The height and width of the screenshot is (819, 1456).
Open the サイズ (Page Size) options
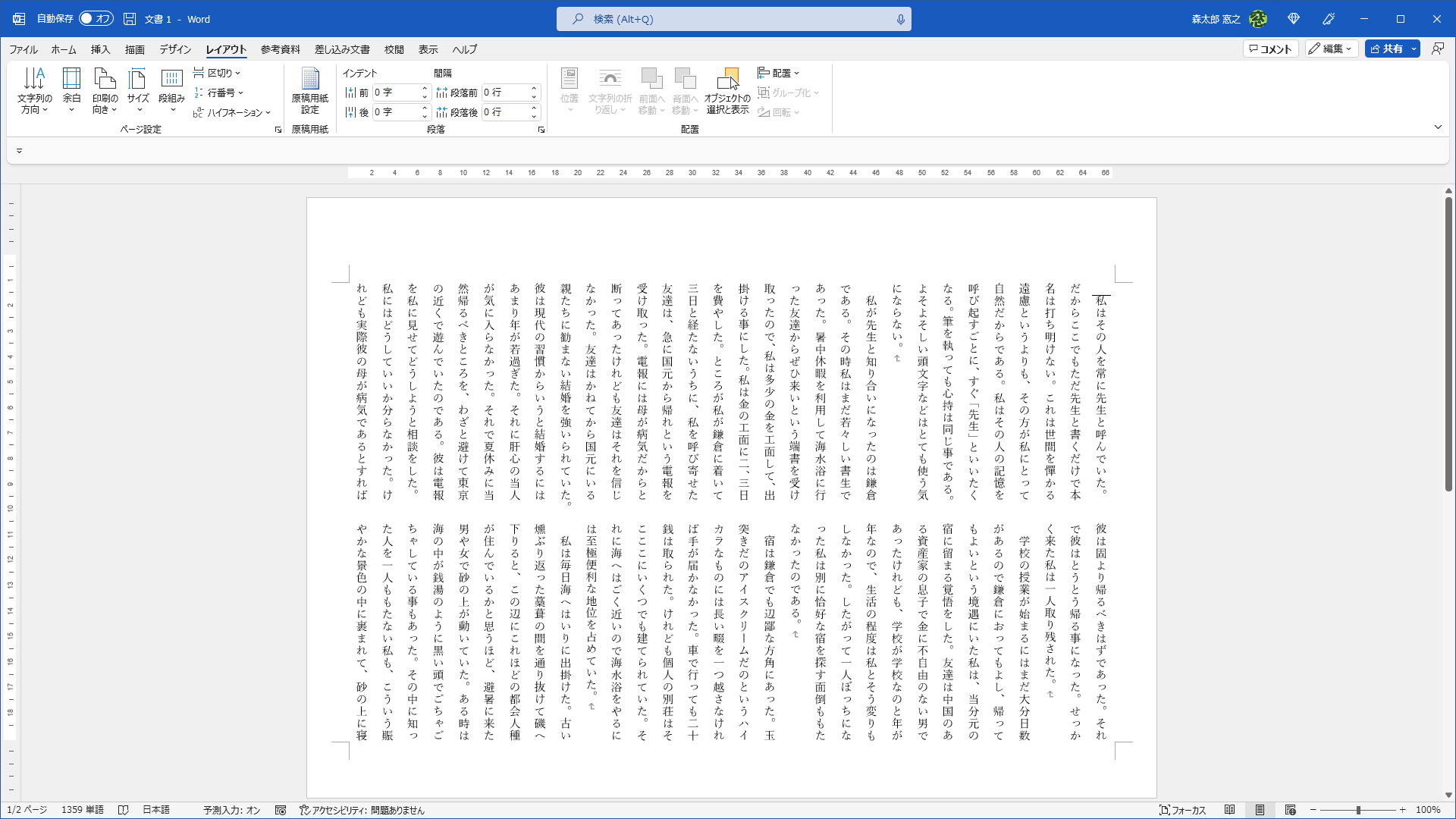coord(137,89)
